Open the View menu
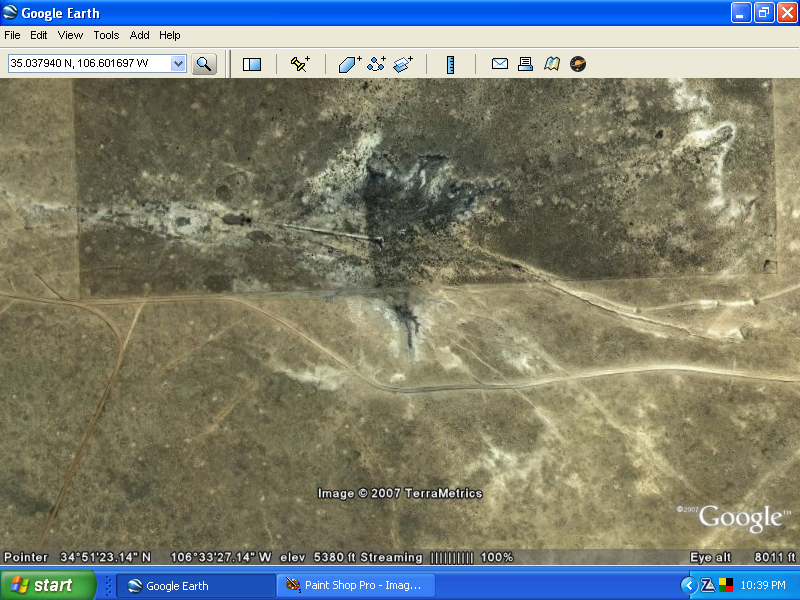800x600 pixels. click(70, 35)
